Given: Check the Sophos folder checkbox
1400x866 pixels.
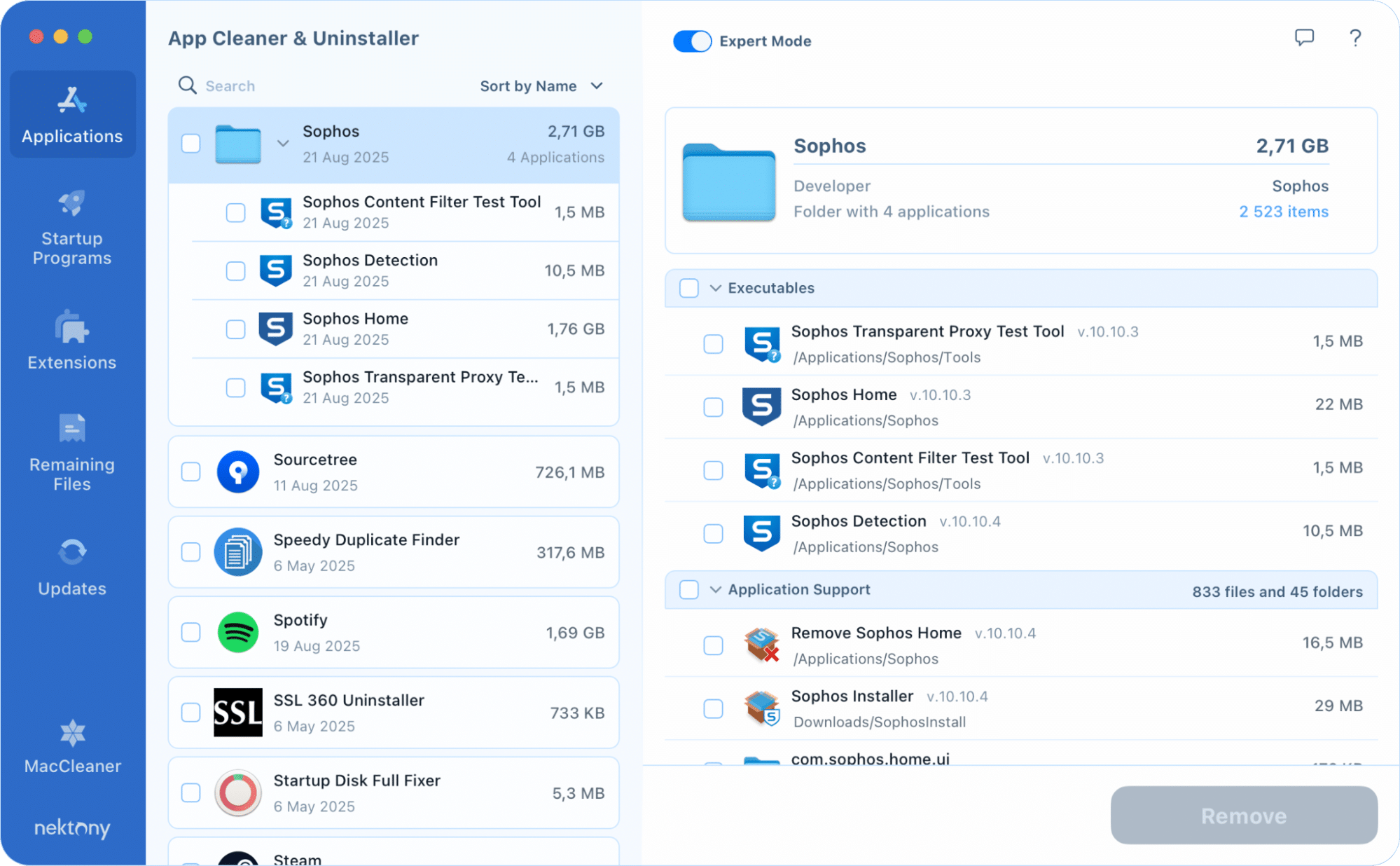Looking at the screenshot, I should [190, 144].
